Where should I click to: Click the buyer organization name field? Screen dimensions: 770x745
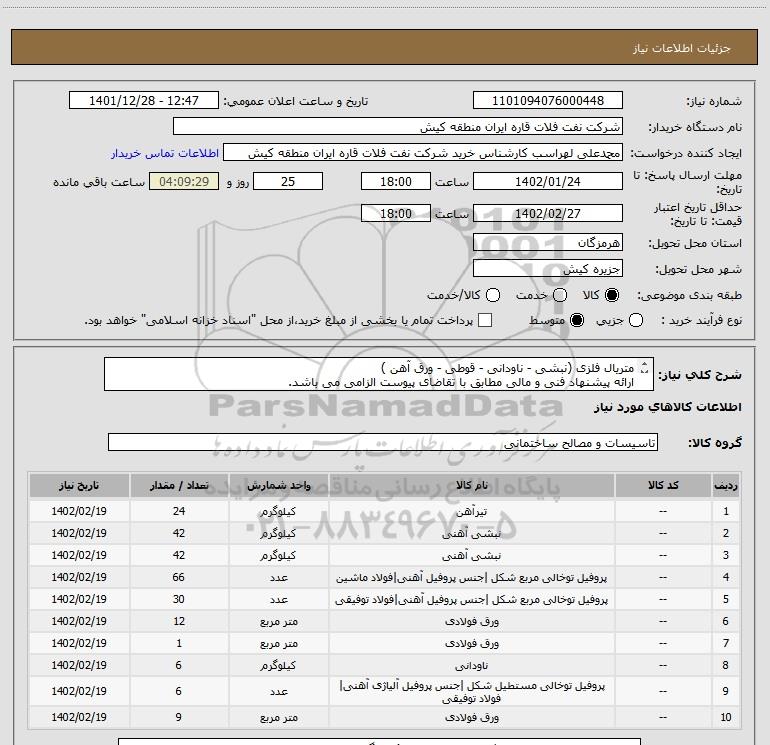[398, 127]
